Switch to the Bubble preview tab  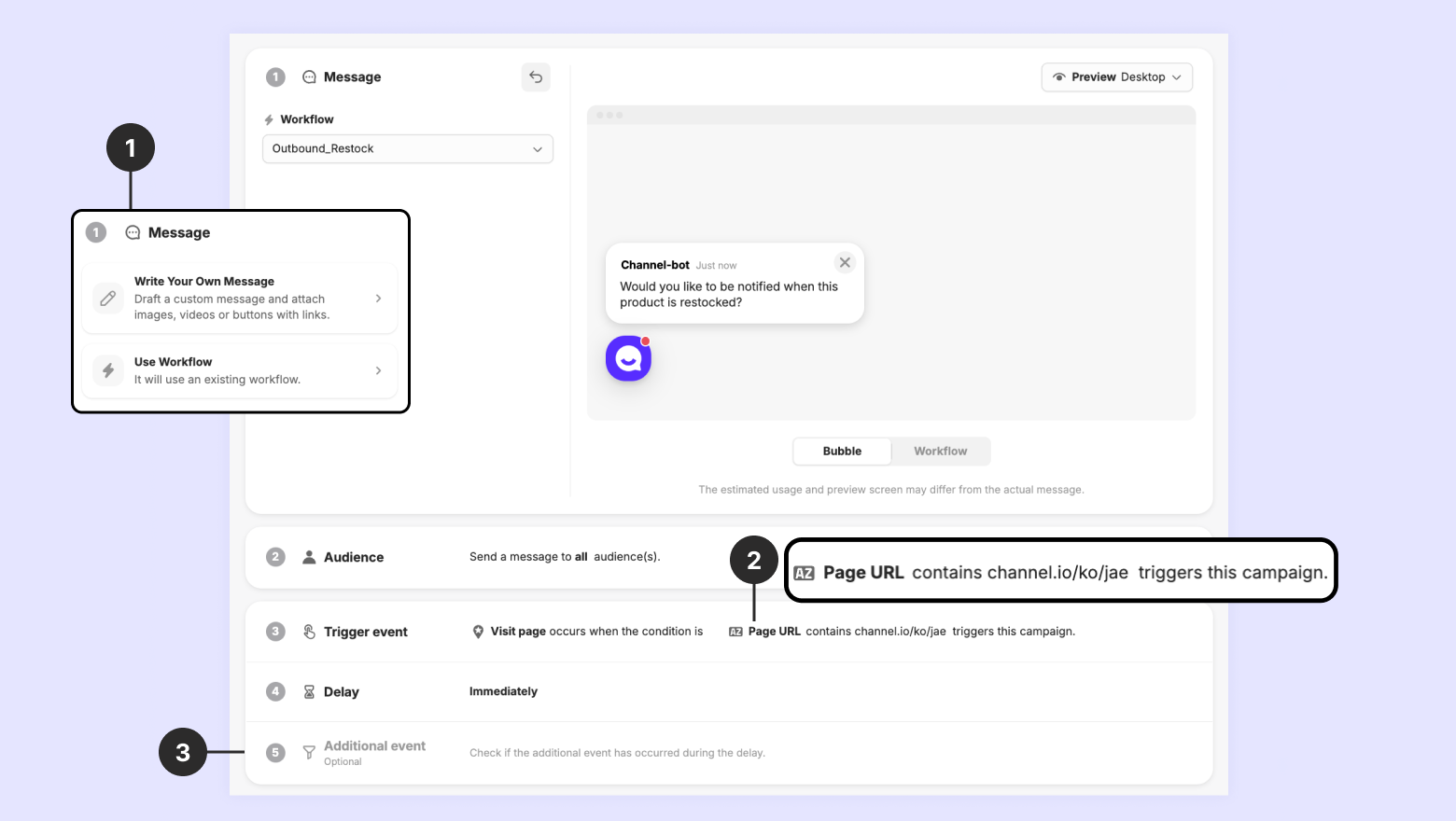tap(842, 452)
